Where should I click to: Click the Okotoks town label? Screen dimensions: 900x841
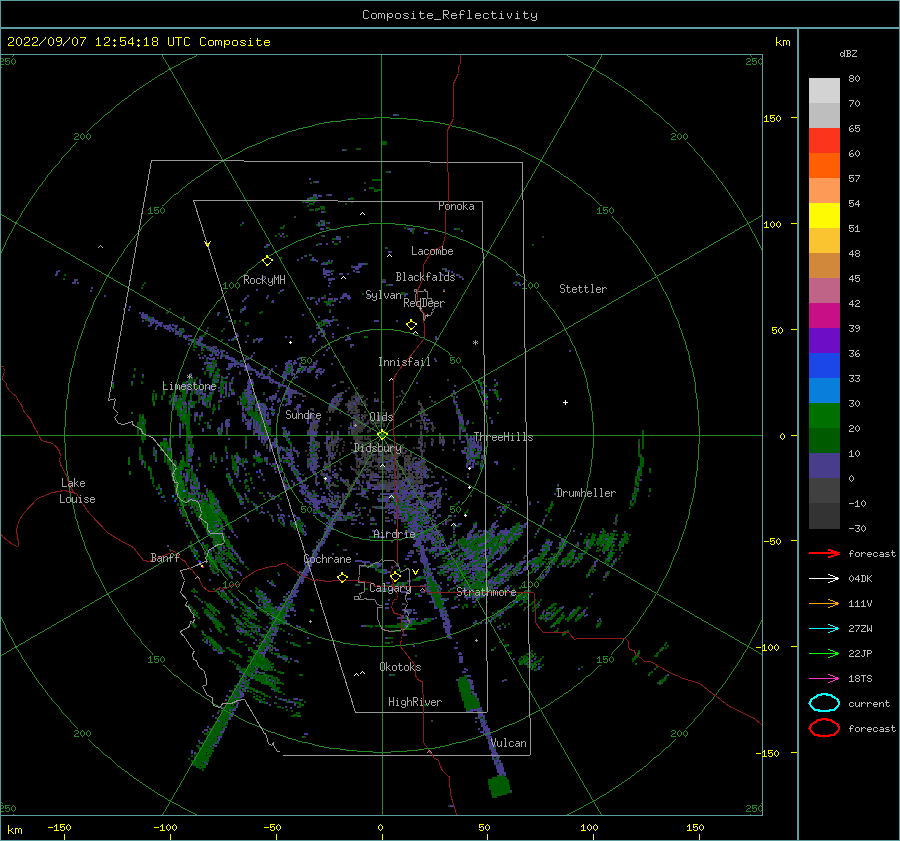401,667
